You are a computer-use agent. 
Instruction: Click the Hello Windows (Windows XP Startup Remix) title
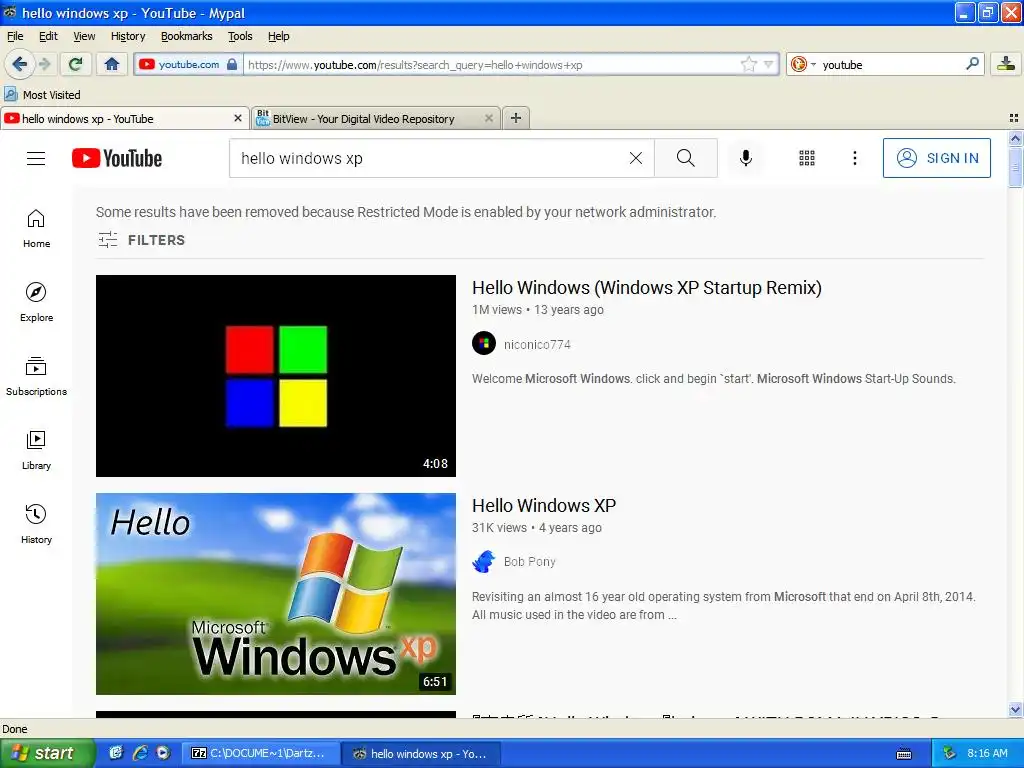[x=647, y=287]
